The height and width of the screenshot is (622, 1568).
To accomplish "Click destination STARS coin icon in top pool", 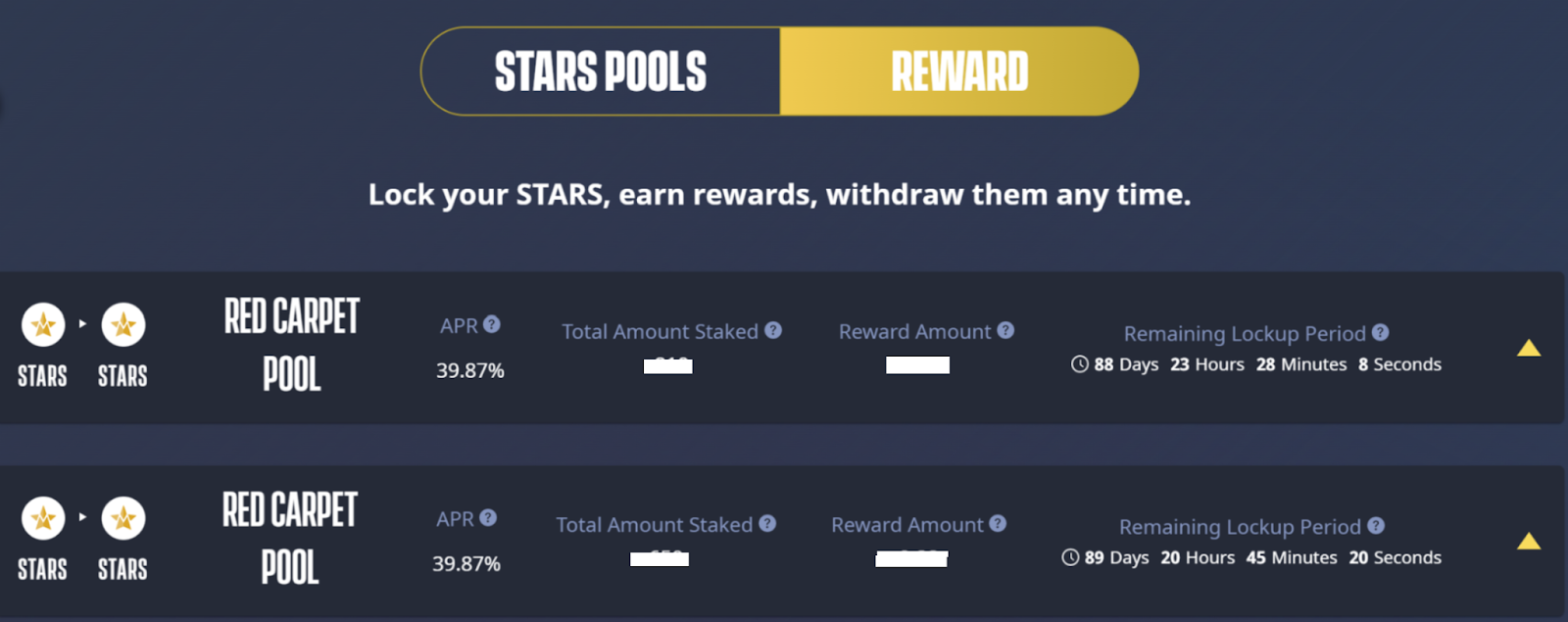I will click(x=123, y=325).
